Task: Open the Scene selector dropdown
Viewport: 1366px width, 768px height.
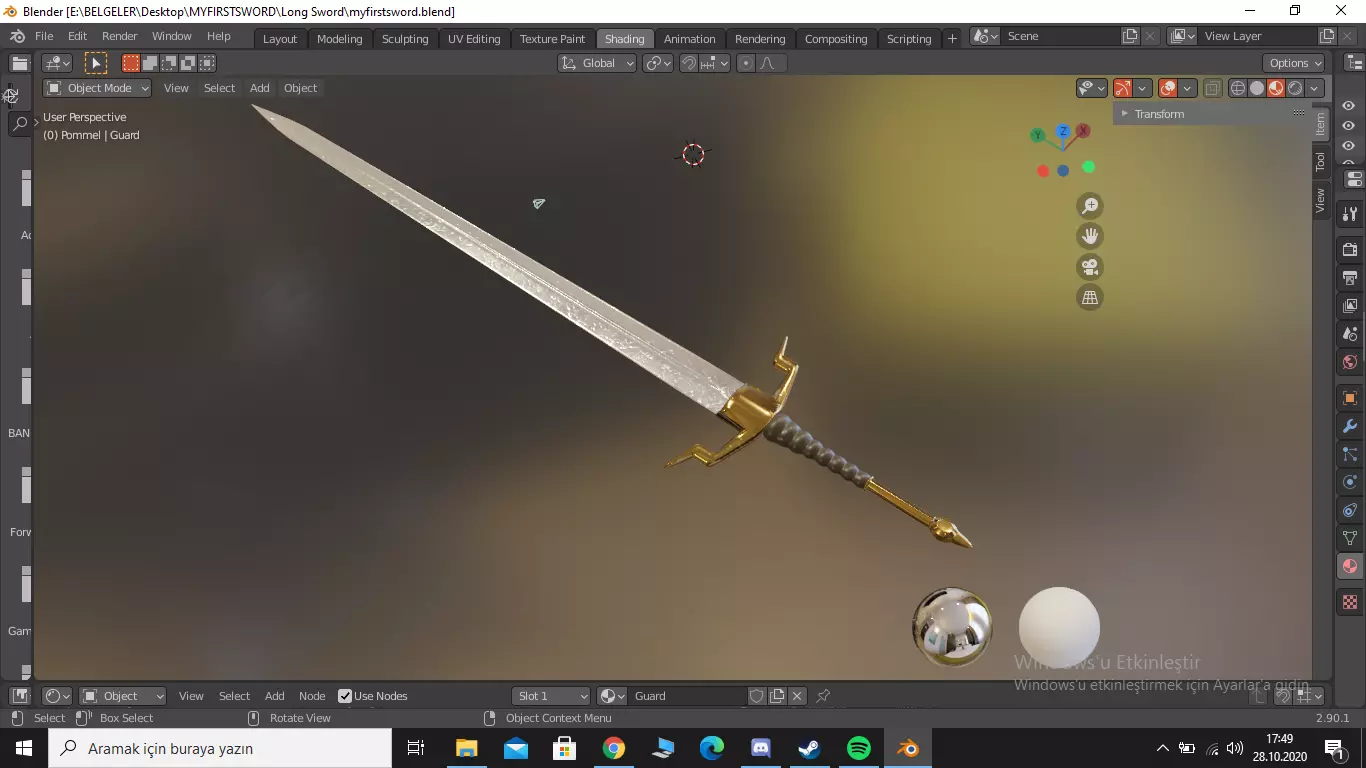Action: [984, 36]
